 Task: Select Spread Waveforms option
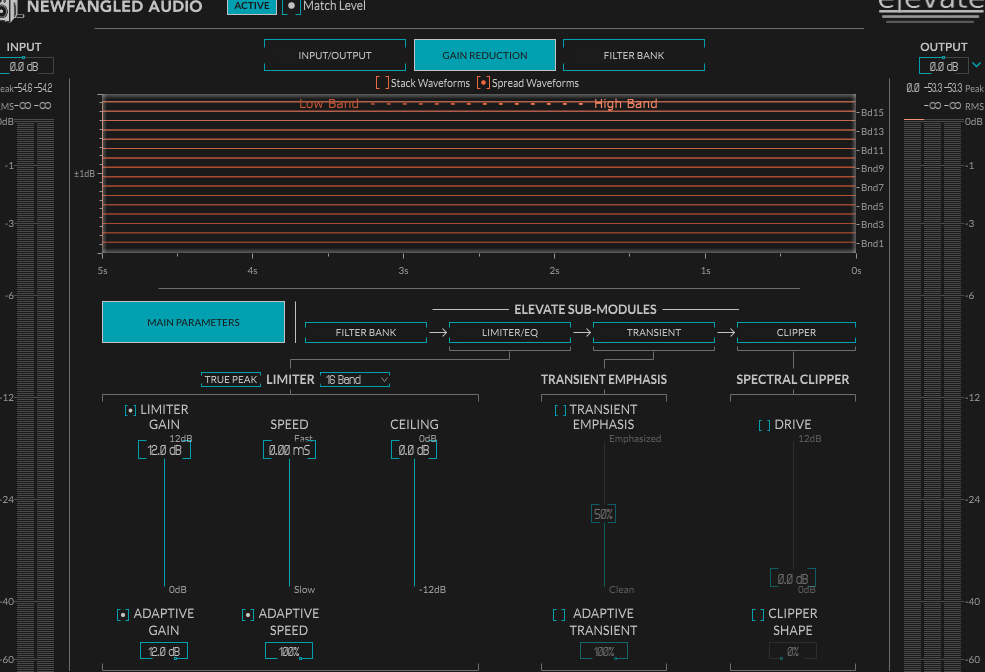pyautogui.click(x=483, y=83)
